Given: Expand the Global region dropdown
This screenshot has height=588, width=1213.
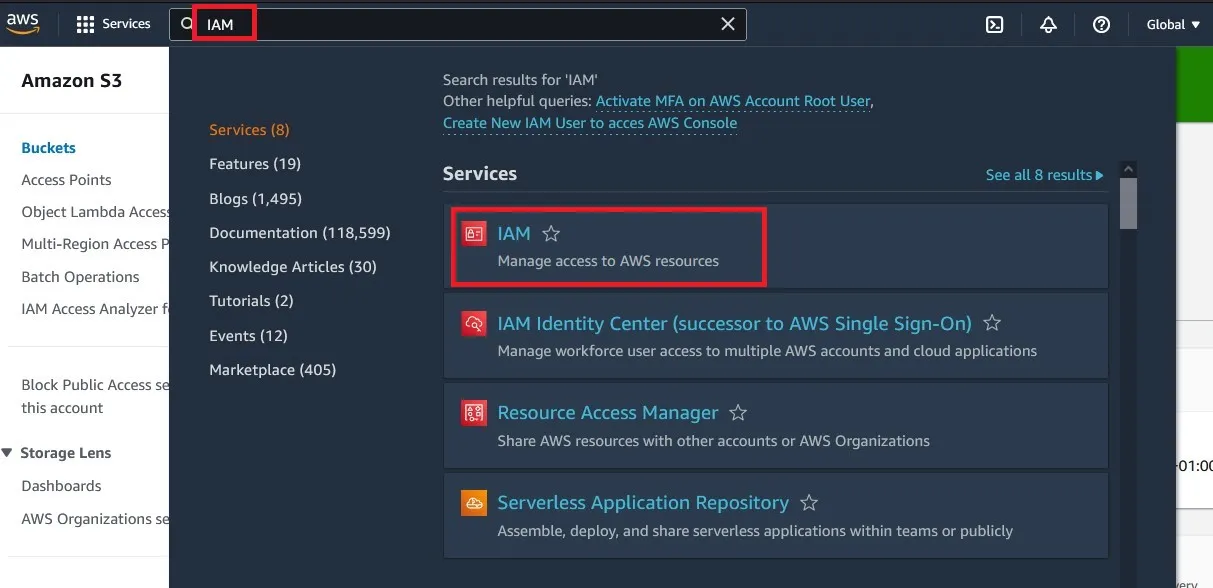Looking at the screenshot, I should (x=1173, y=25).
